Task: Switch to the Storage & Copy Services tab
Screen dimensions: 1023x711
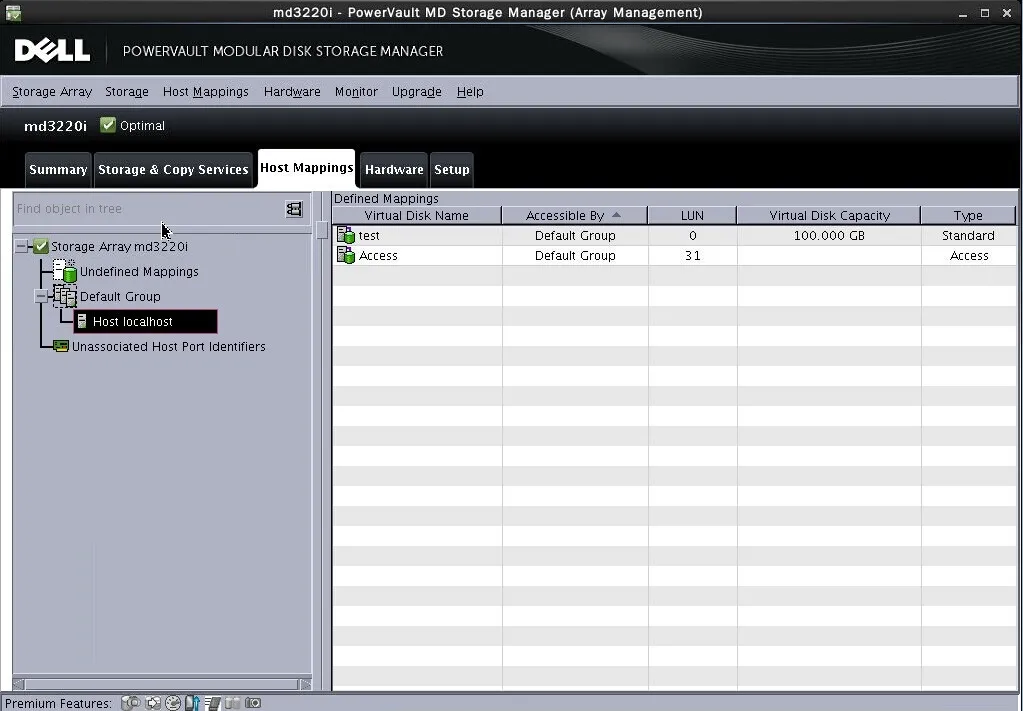Action: (173, 170)
